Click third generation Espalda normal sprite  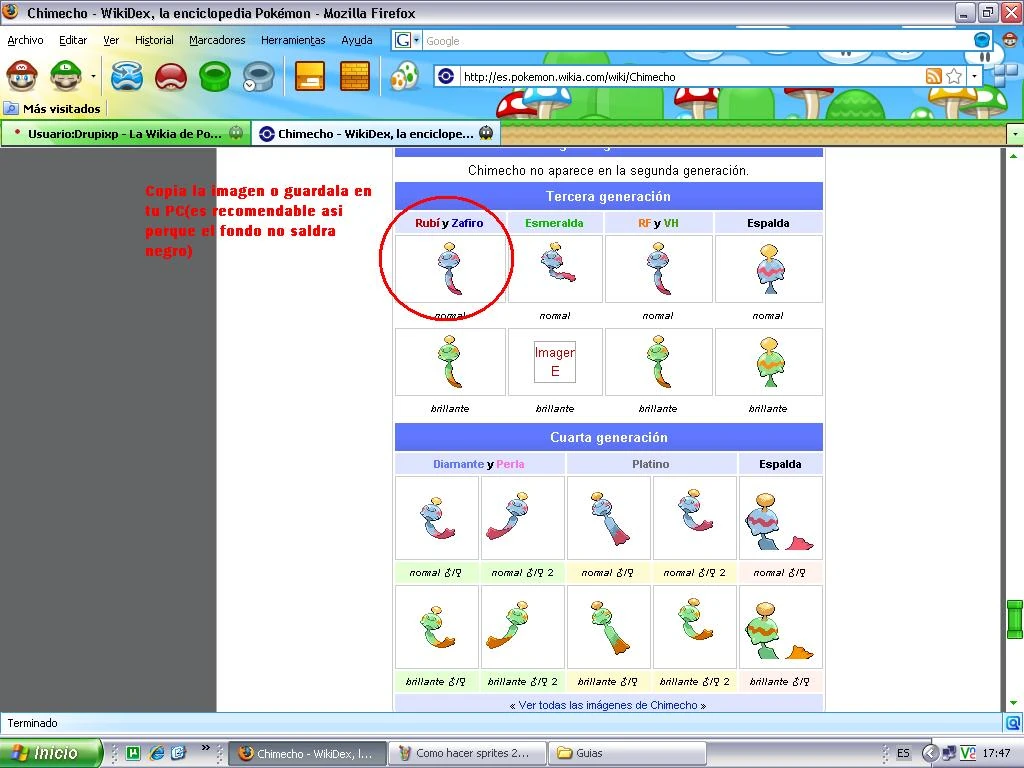click(769, 269)
